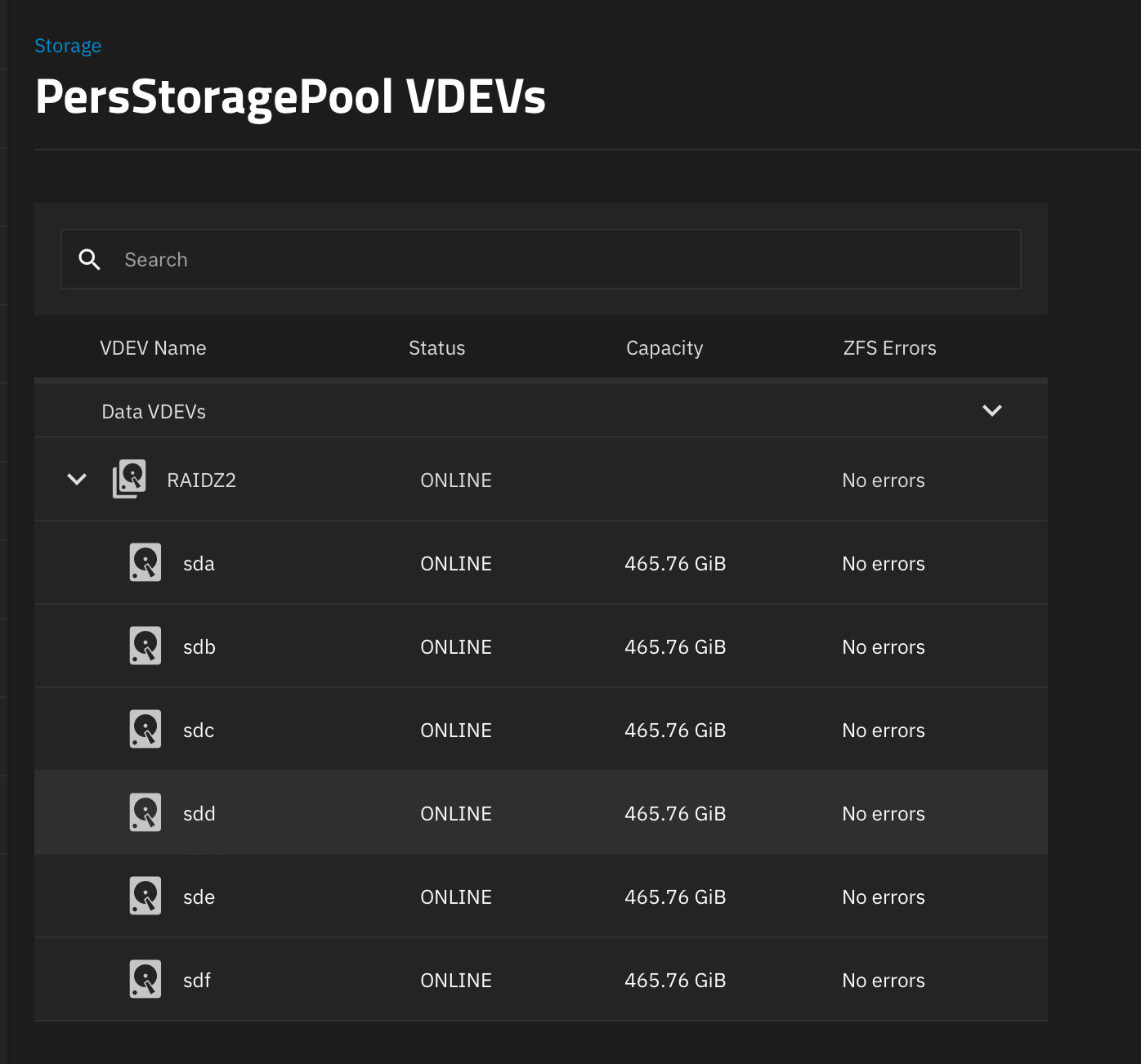Click the sdd disk icon
The height and width of the screenshot is (1064, 1141).
click(x=145, y=813)
